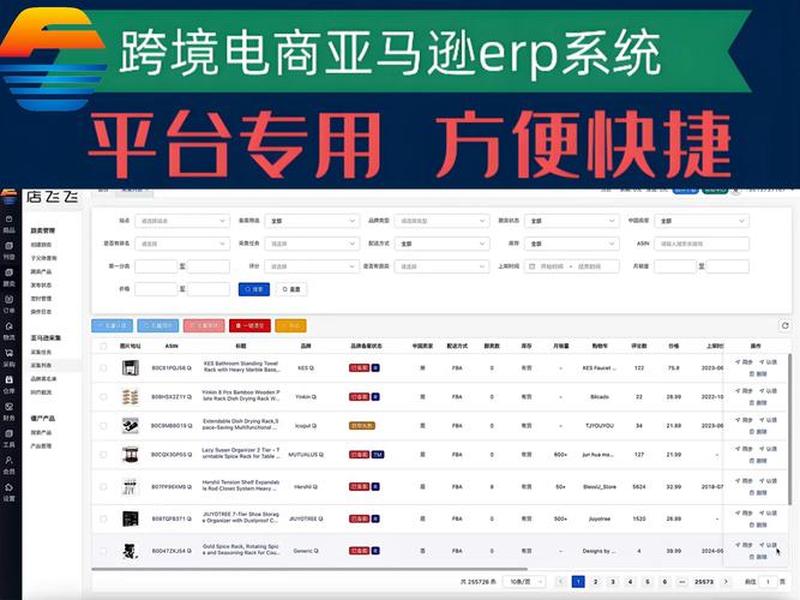Click search icon beside brand Yinkin
The height and width of the screenshot is (600, 800).
(314, 396)
